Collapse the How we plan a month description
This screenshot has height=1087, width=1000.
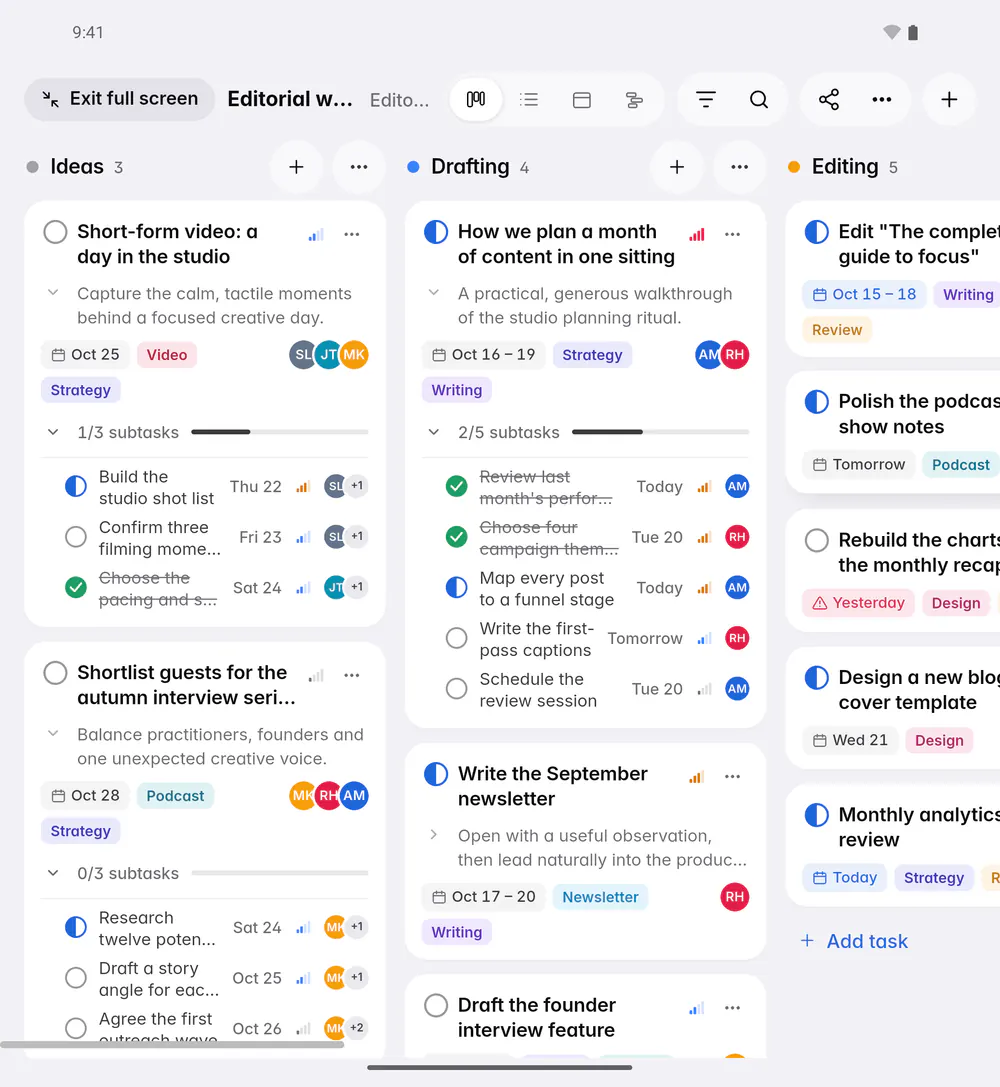coord(434,293)
